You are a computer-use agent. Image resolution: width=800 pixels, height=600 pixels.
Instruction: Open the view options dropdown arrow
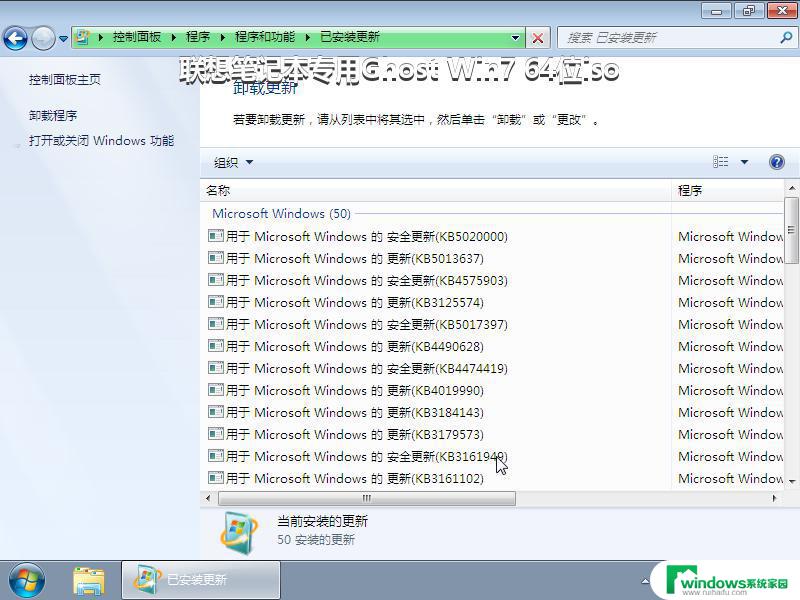click(744, 162)
